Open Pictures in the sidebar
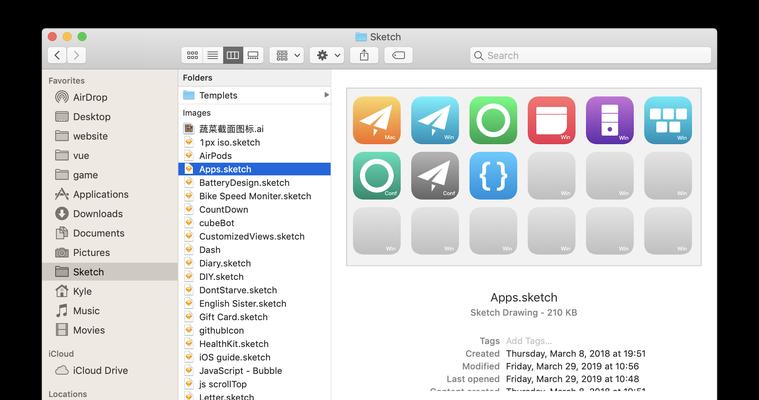Viewport: 759px width, 400px height. [x=110, y=252]
